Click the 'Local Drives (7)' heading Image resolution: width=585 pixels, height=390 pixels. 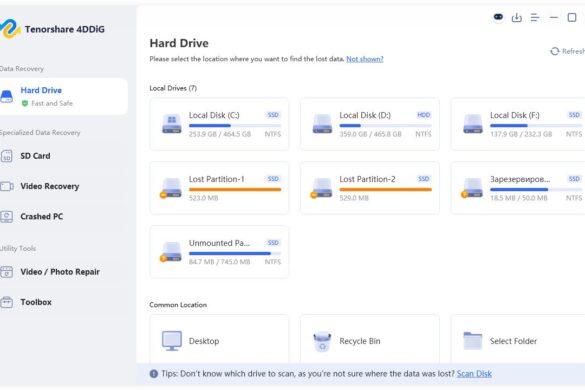[173, 88]
